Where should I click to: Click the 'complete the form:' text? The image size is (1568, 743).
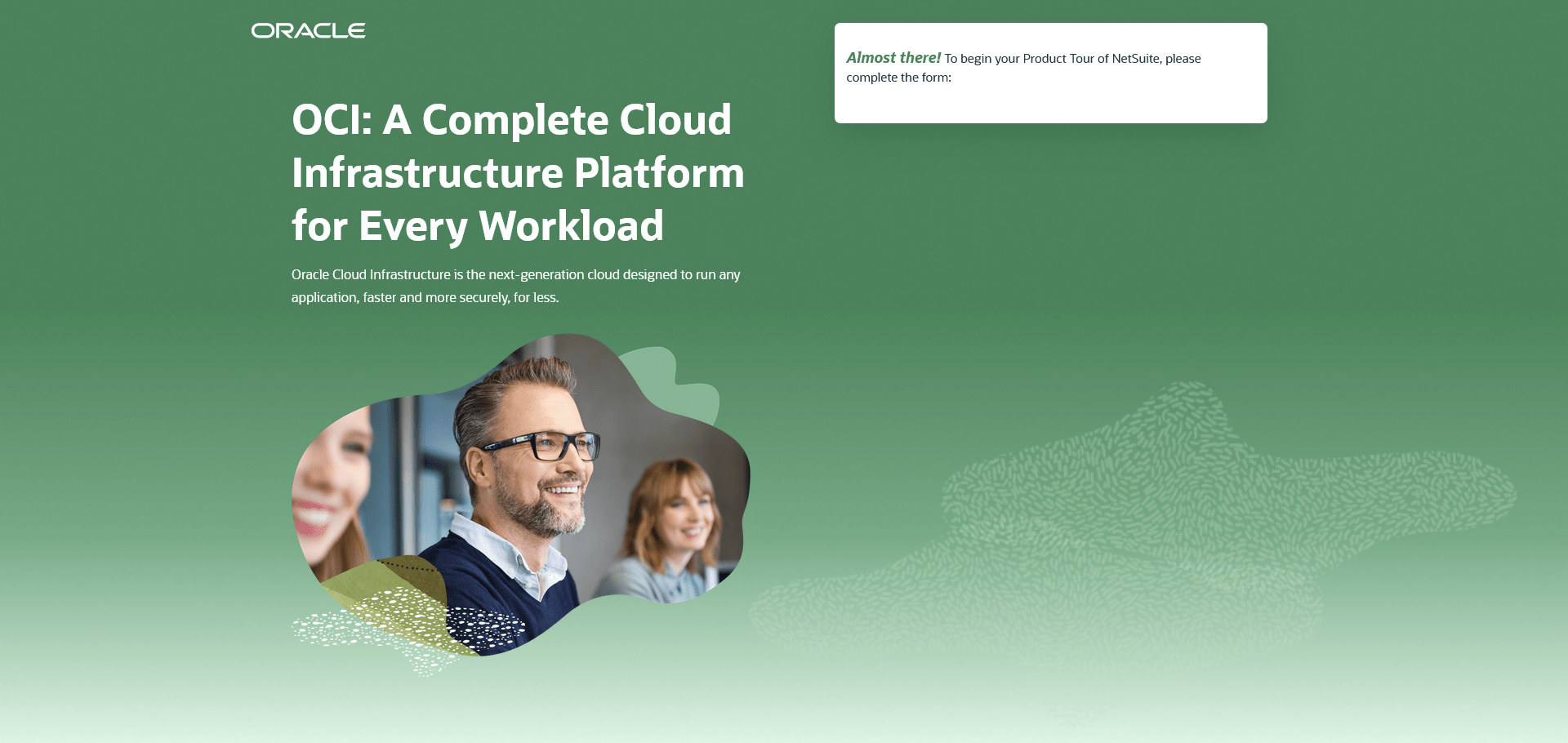click(898, 78)
